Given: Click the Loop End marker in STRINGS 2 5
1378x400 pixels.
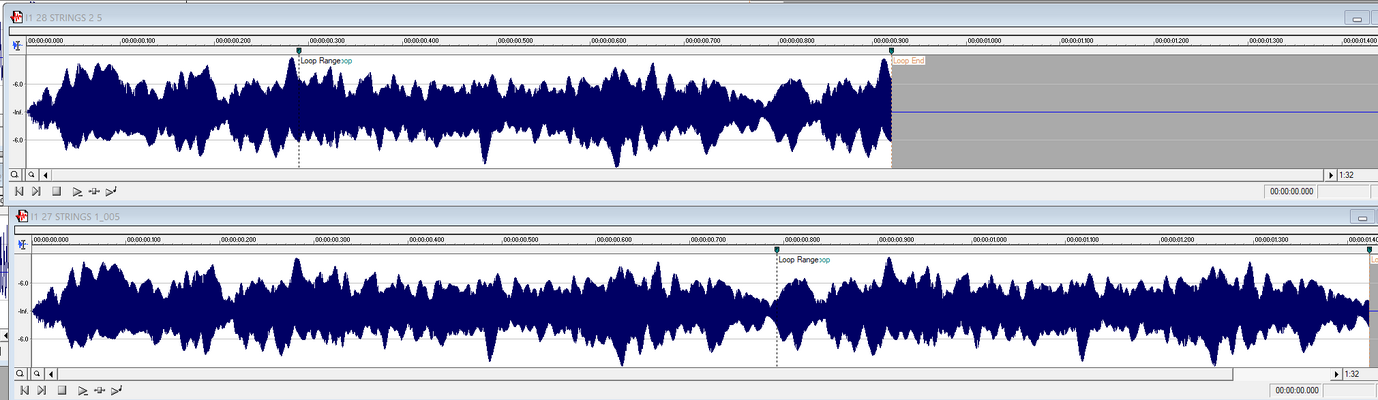Looking at the screenshot, I should (891, 51).
